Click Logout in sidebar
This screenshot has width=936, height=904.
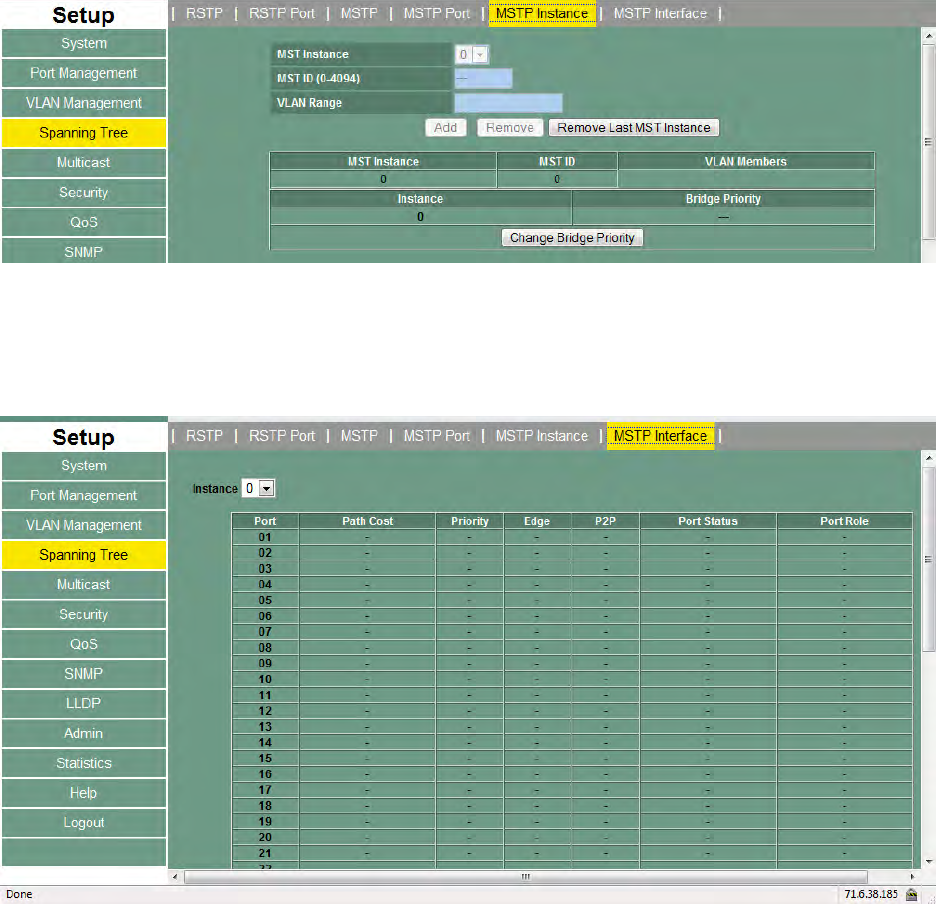pos(84,823)
